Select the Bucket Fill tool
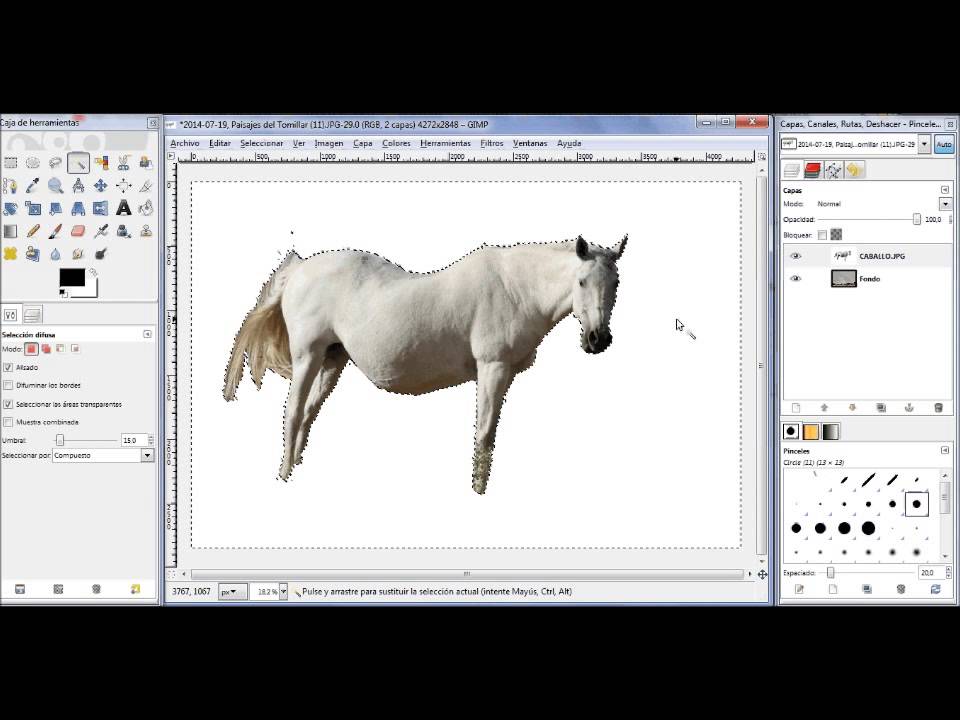This screenshot has height=720, width=960. pos(146,208)
